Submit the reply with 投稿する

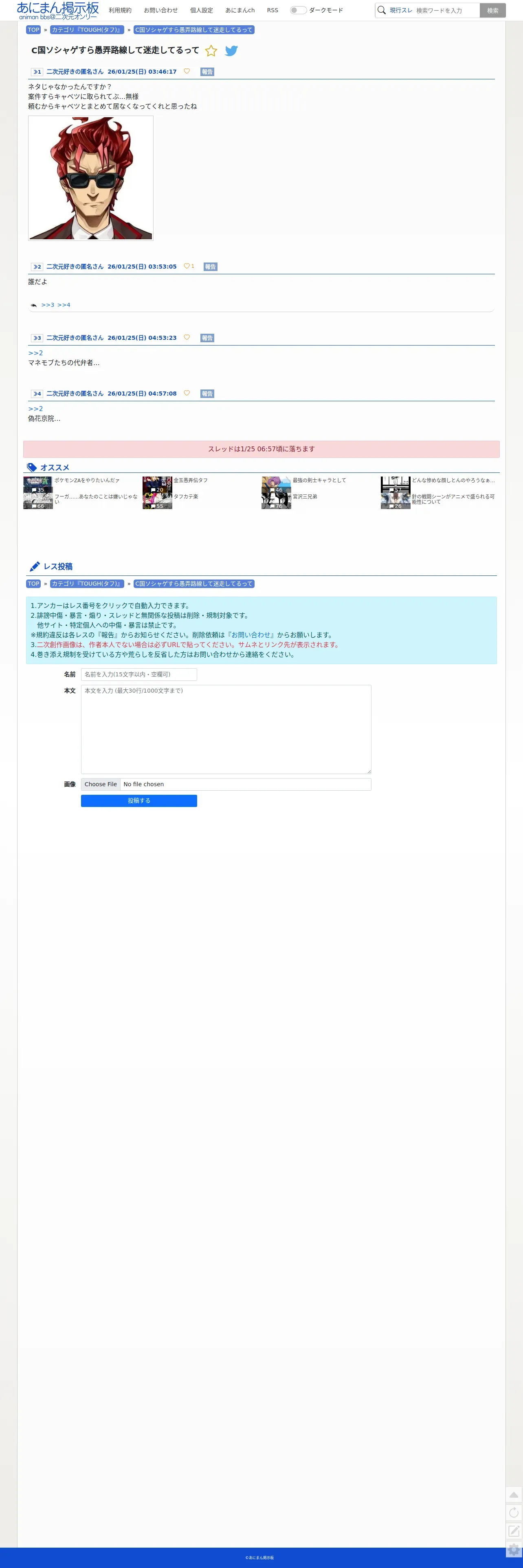[139, 801]
